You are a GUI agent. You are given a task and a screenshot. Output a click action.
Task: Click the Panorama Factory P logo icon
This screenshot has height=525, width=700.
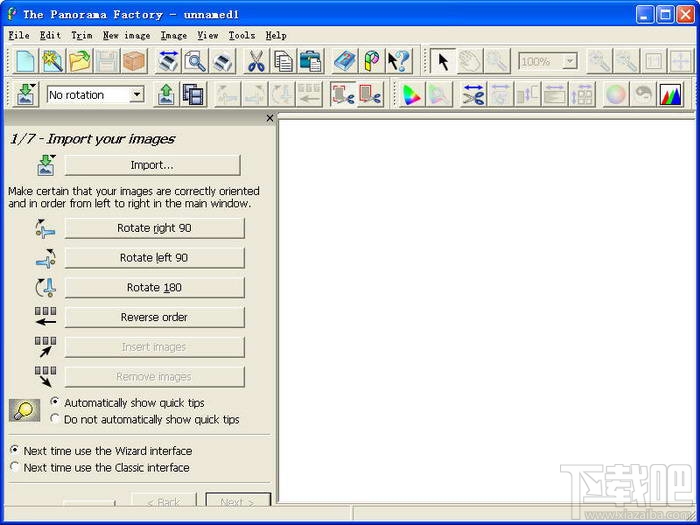point(371,61)
